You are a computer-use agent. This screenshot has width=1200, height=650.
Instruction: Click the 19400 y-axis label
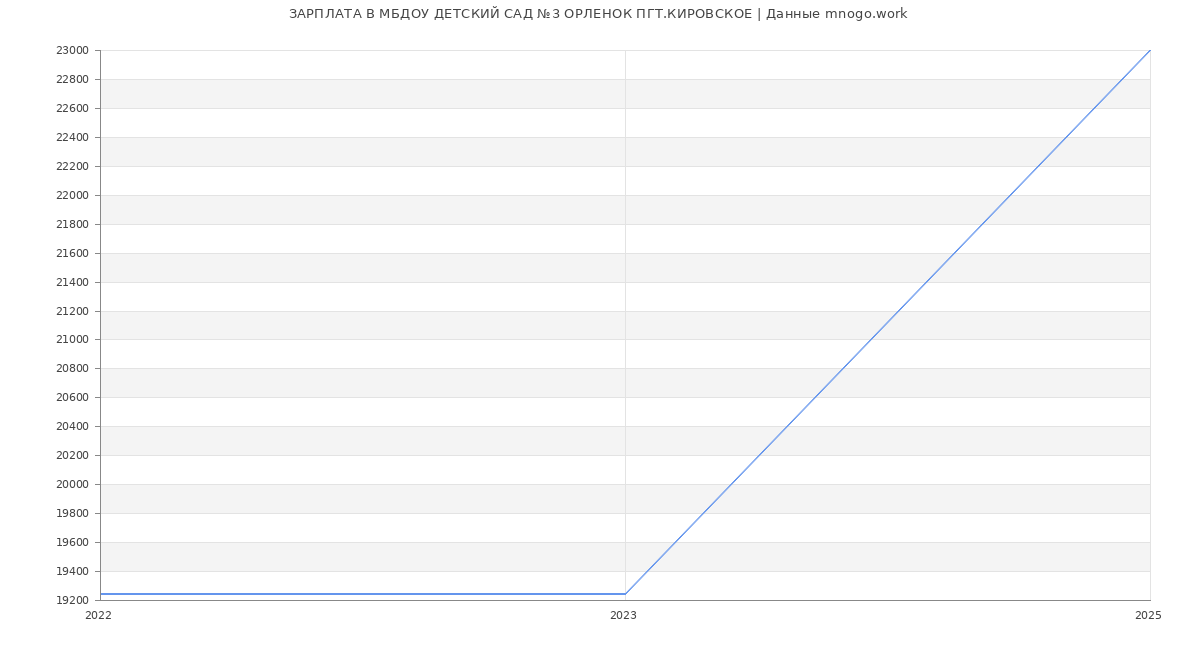72,572
